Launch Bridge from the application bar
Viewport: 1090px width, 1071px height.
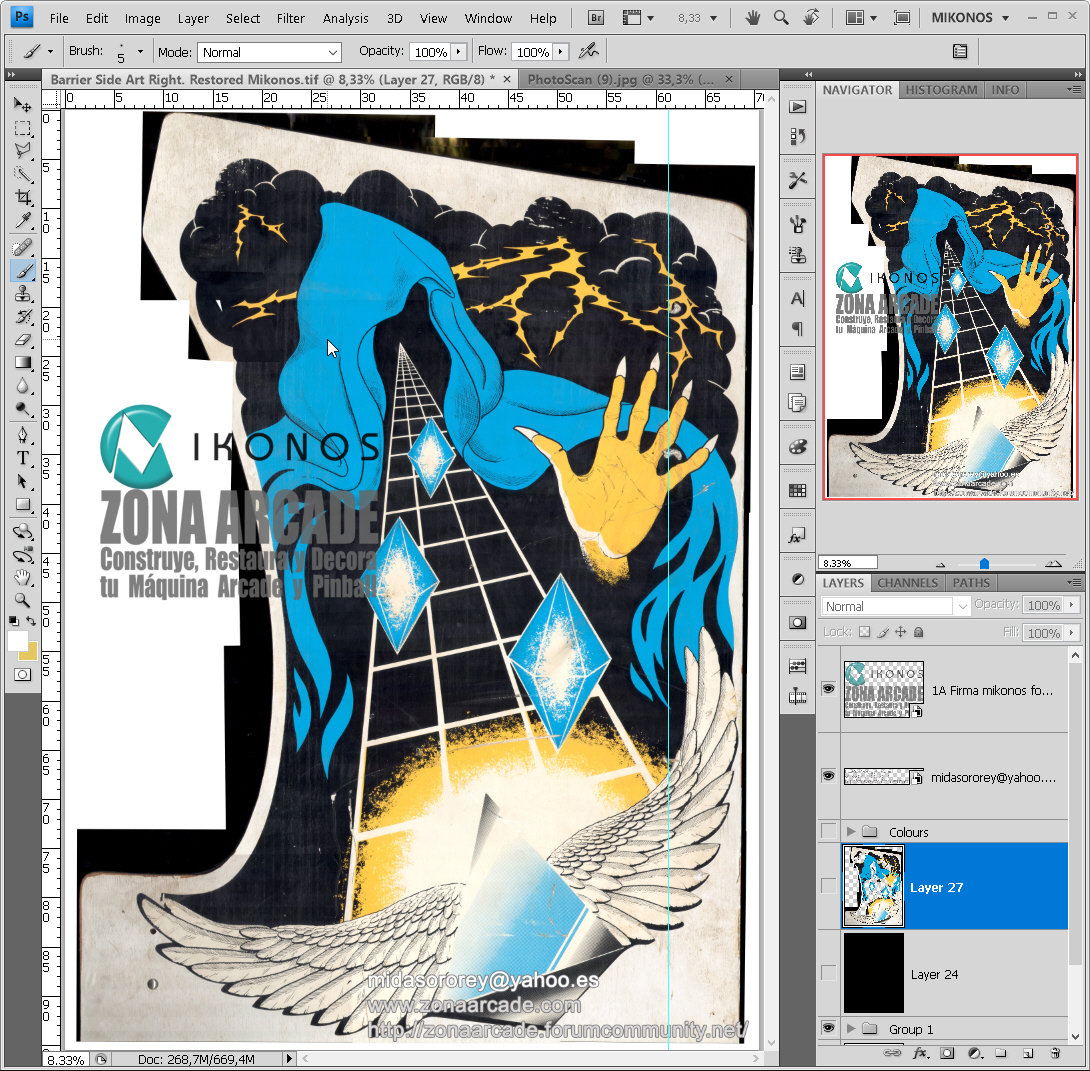(x=594, y=17)
